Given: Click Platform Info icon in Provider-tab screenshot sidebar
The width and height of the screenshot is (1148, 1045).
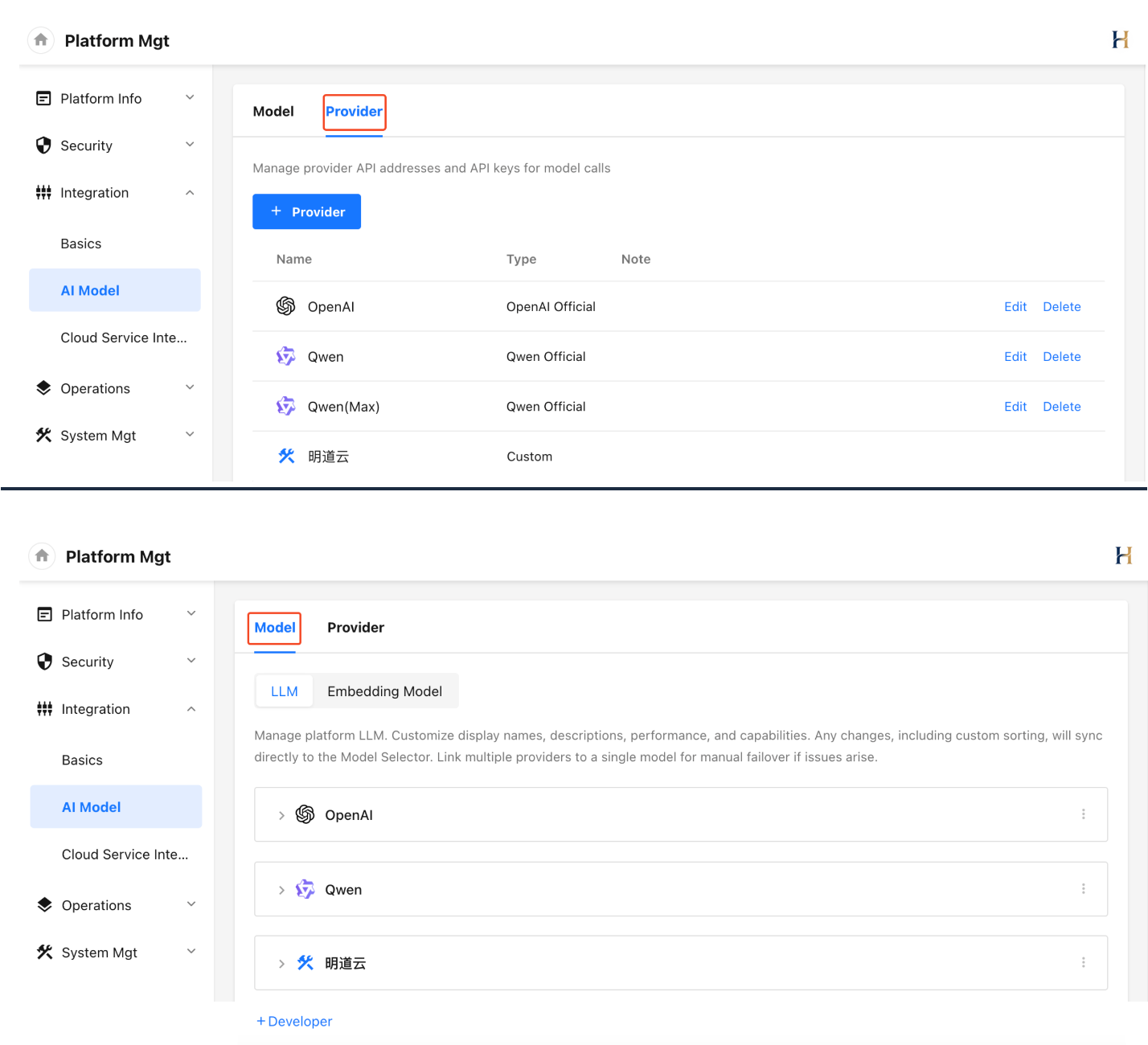Looking at the screenshot, I should [43, 98].
